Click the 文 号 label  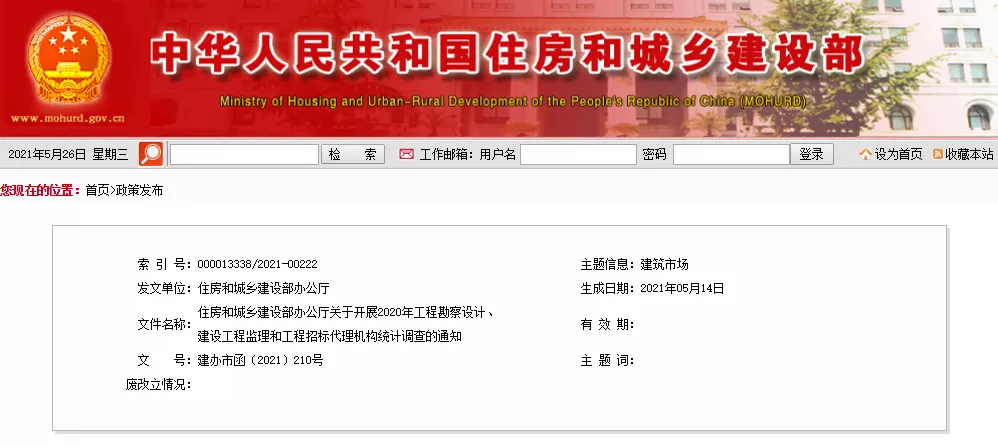pyautogui.click(x=164, y=360)
